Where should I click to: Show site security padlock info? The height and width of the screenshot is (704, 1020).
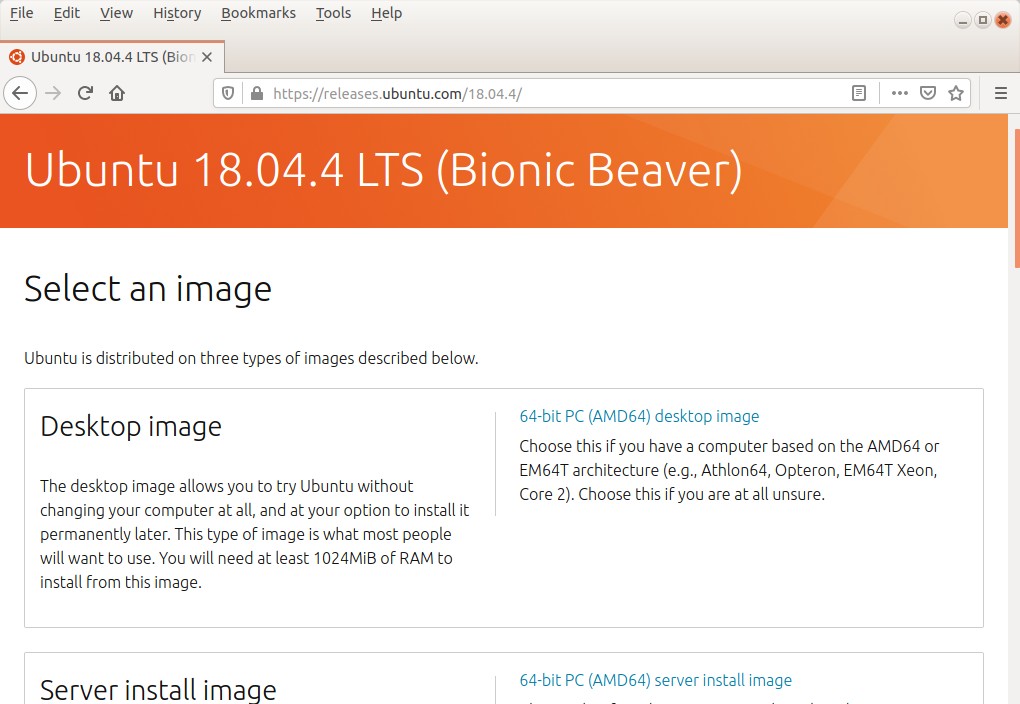(257, 93)
